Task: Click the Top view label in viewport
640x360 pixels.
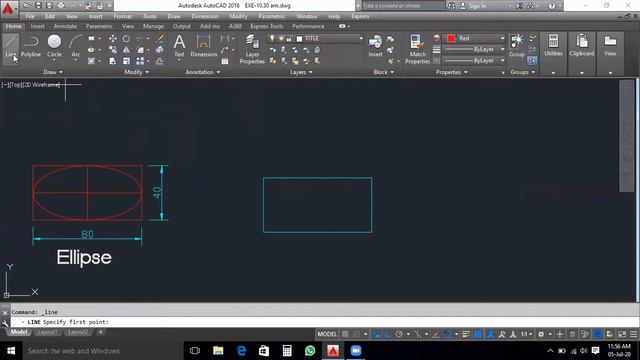Action: [16, 85]
